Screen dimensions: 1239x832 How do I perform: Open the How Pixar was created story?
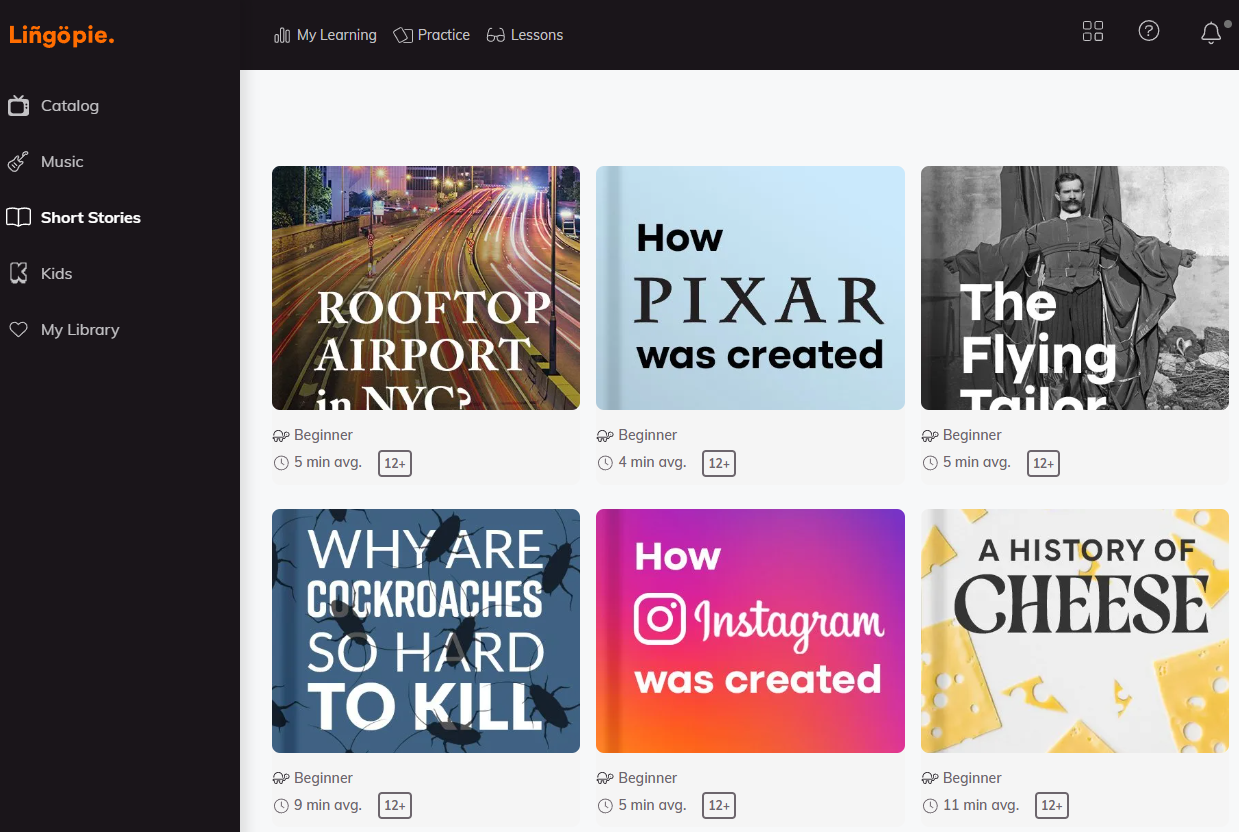pyautogui.click(x=750, y=288)
